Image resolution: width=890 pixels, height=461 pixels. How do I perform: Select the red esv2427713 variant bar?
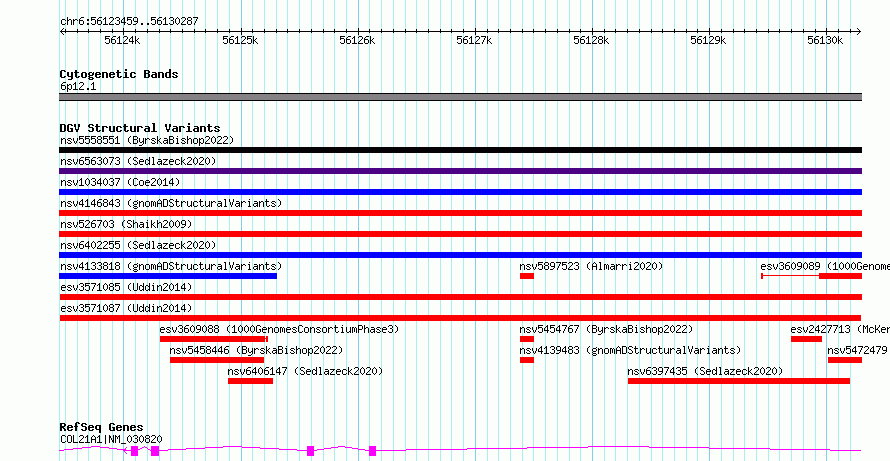pyautogui.click(x=807, y=339)
